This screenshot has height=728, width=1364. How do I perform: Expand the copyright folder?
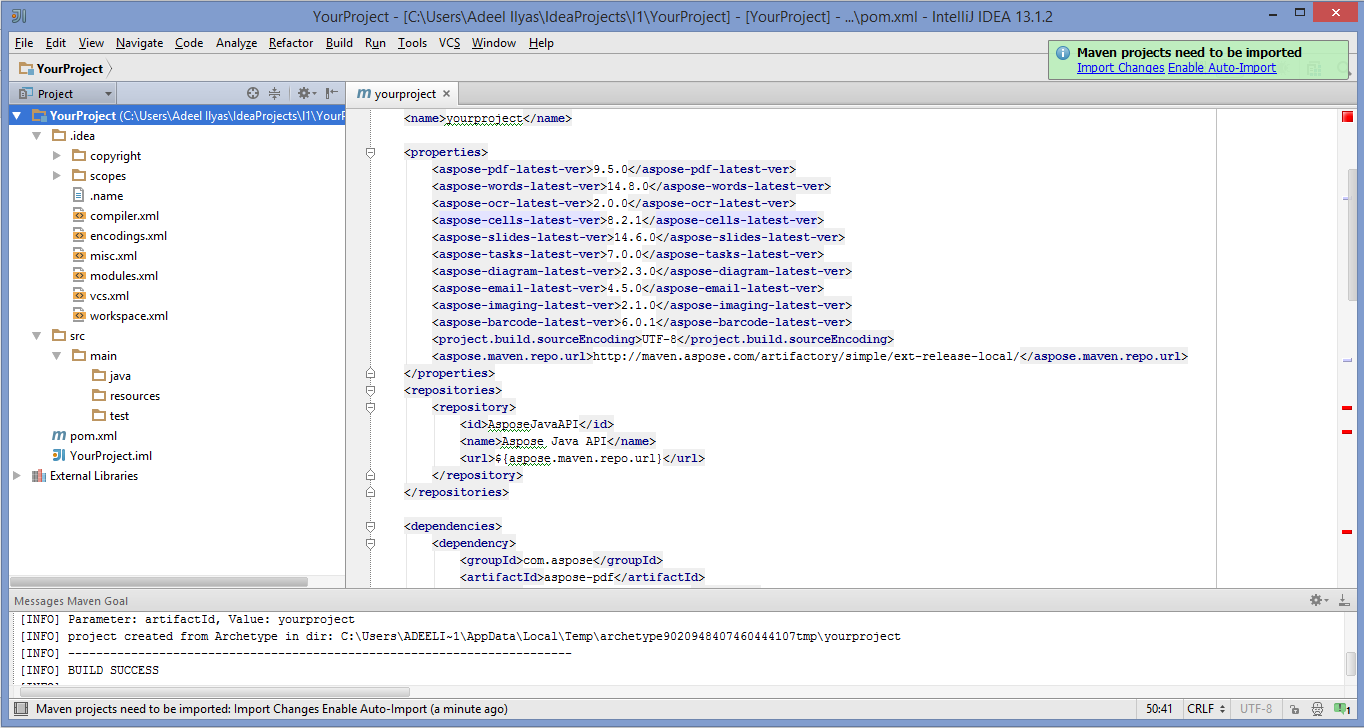click(x=57, y=156)
